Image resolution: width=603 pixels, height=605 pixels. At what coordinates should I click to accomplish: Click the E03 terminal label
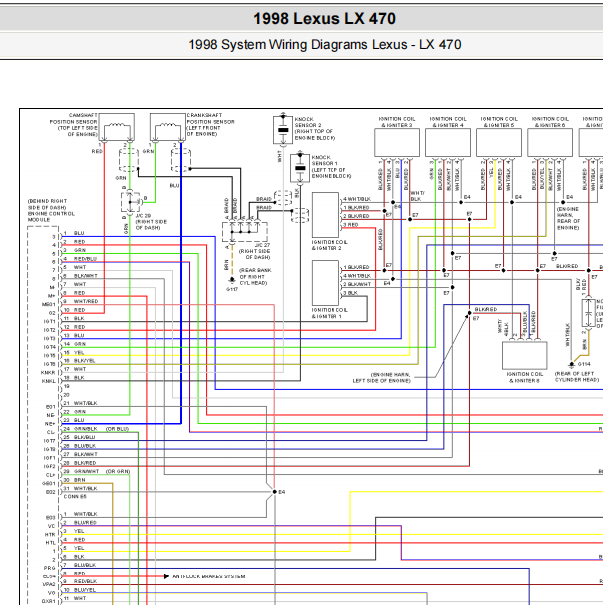[x=51, y=517]
